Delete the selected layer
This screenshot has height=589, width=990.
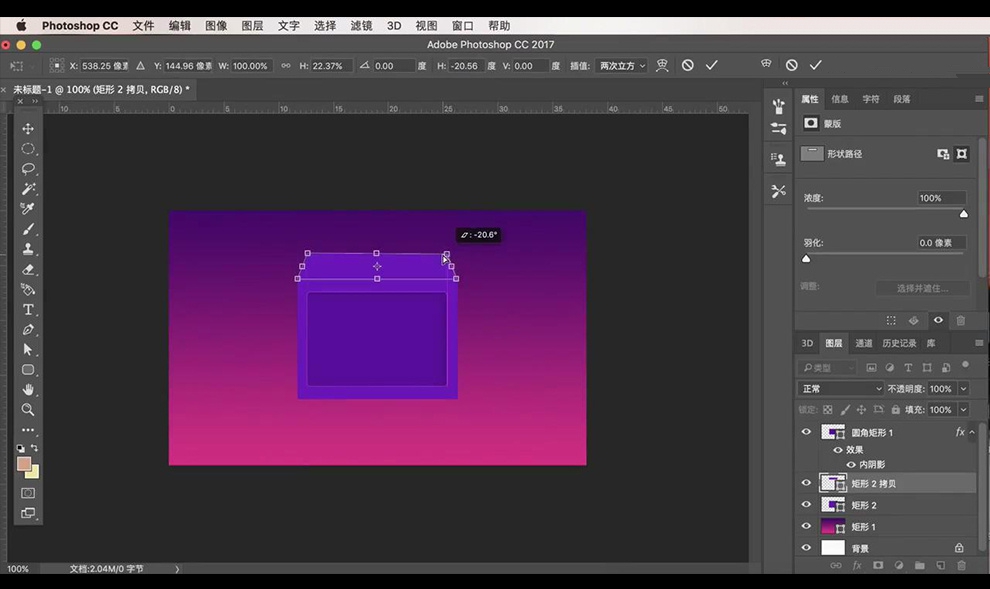[x=961, y=566]
